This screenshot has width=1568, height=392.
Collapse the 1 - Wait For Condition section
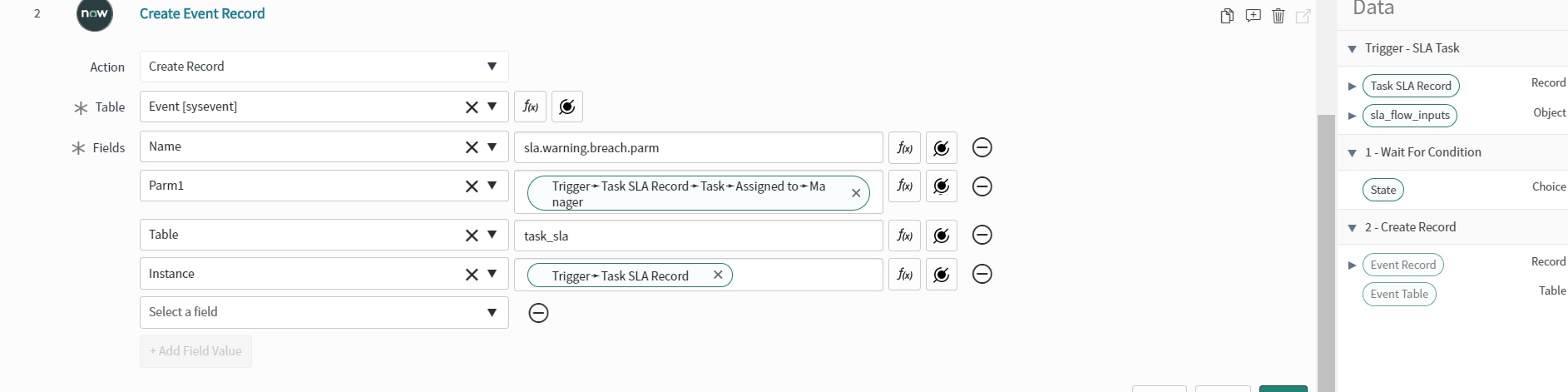(x=1352, y=153)
